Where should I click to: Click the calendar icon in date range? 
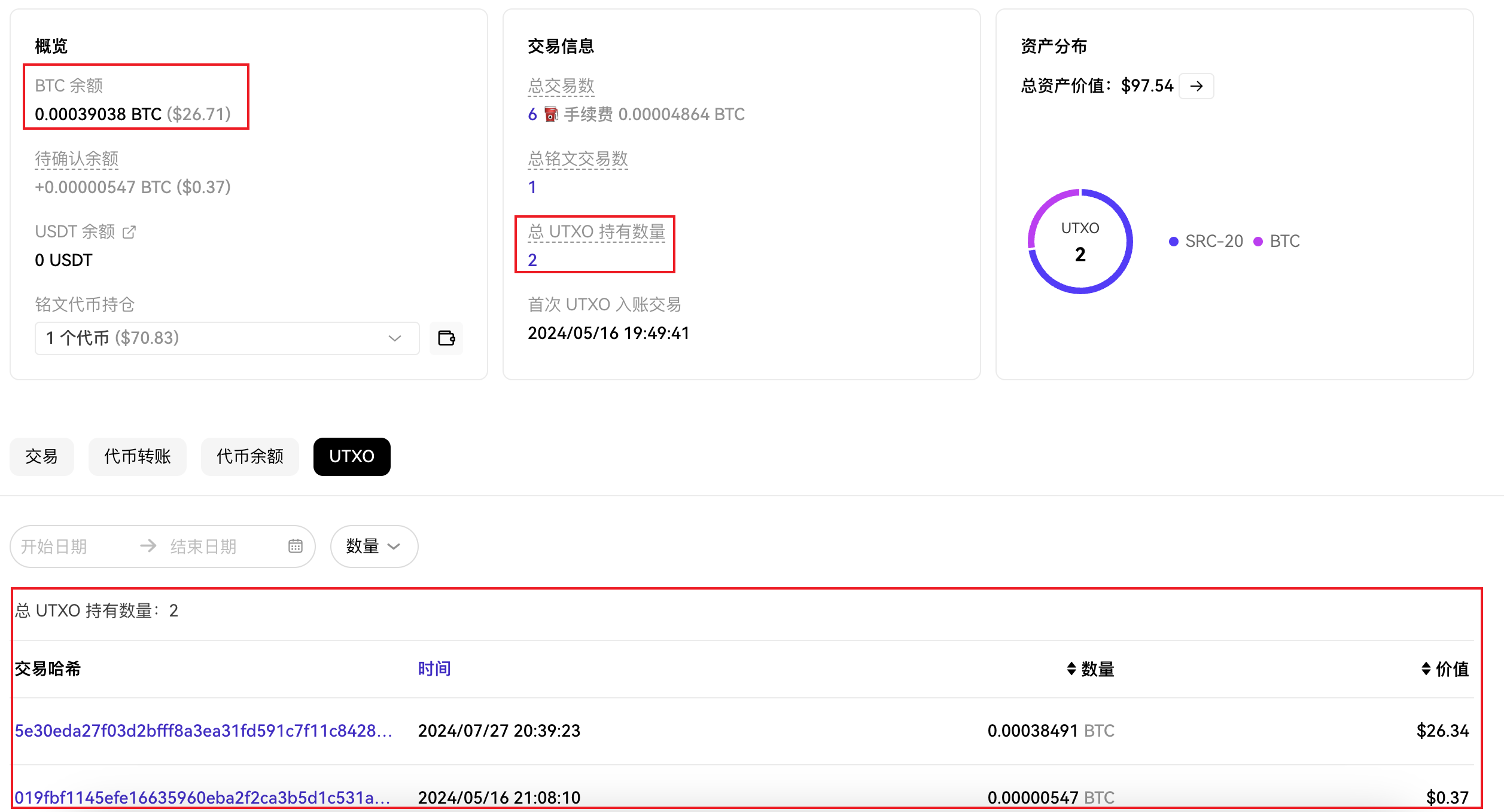tap(296, 546)
